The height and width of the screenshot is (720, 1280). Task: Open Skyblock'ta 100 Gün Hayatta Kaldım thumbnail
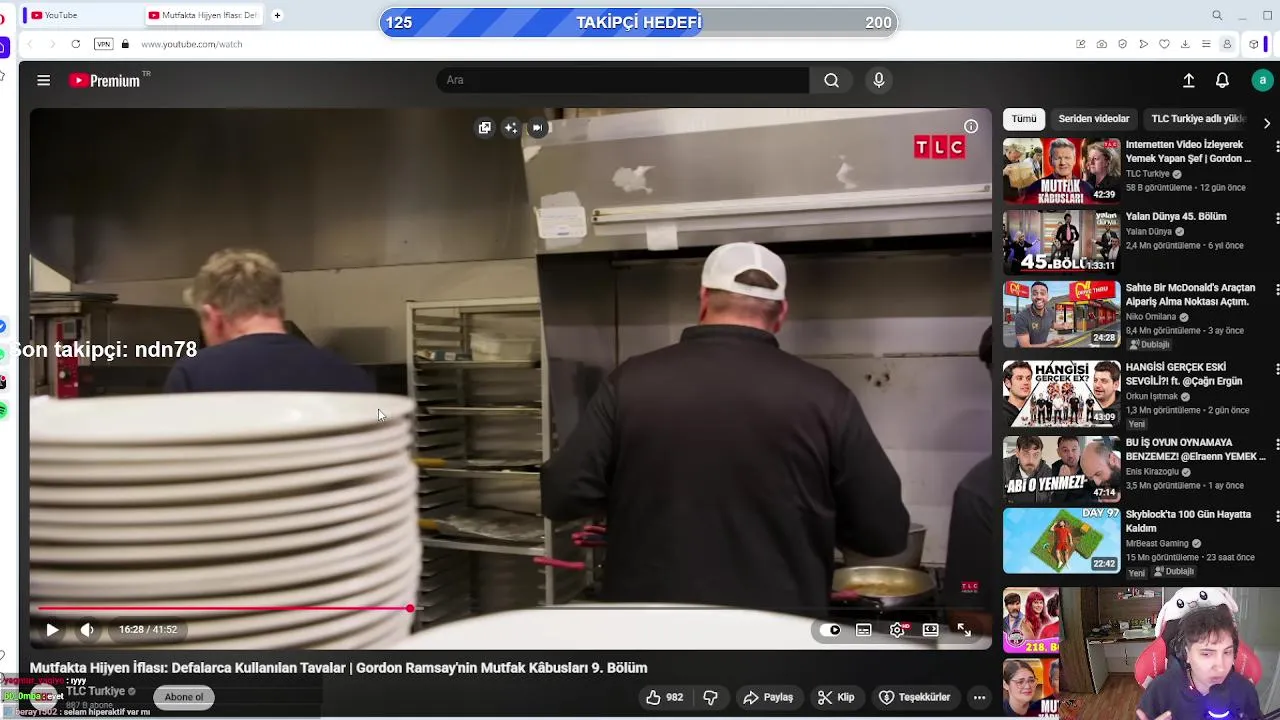coord(1061,541)
